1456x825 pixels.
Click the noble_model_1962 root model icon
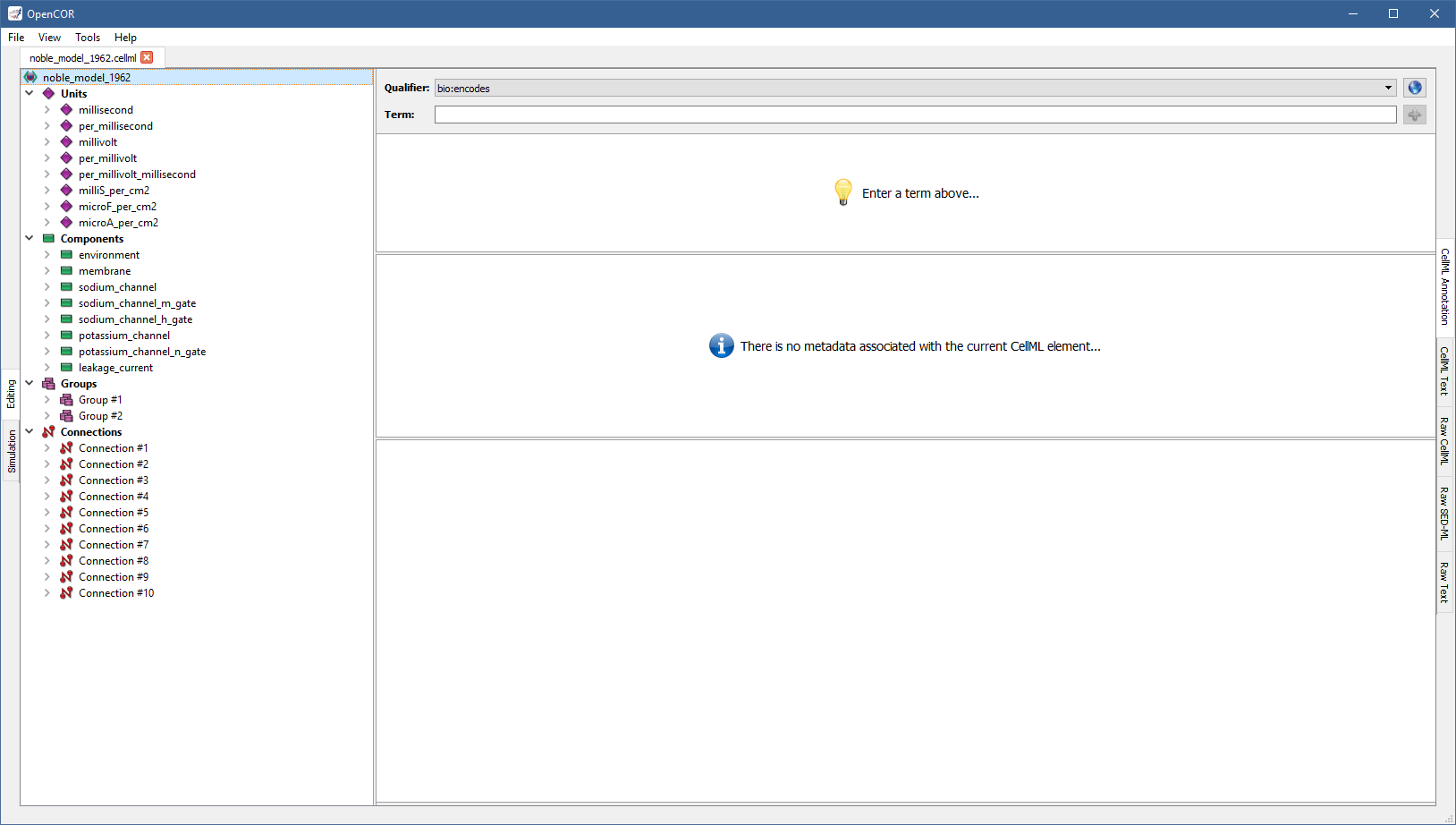(x=30, y=78)
